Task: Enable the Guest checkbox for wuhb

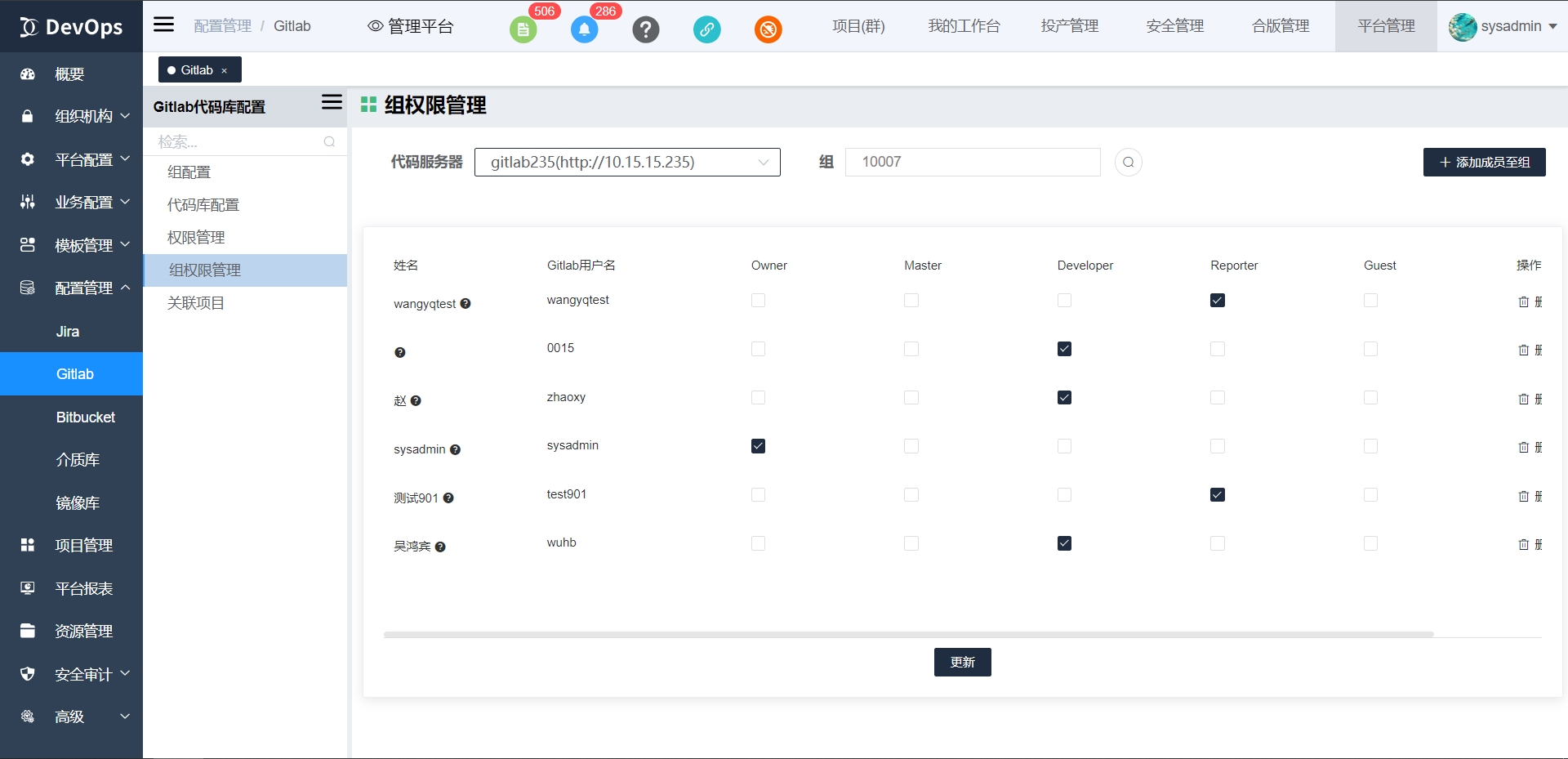Action: (x=1370, y=543)
